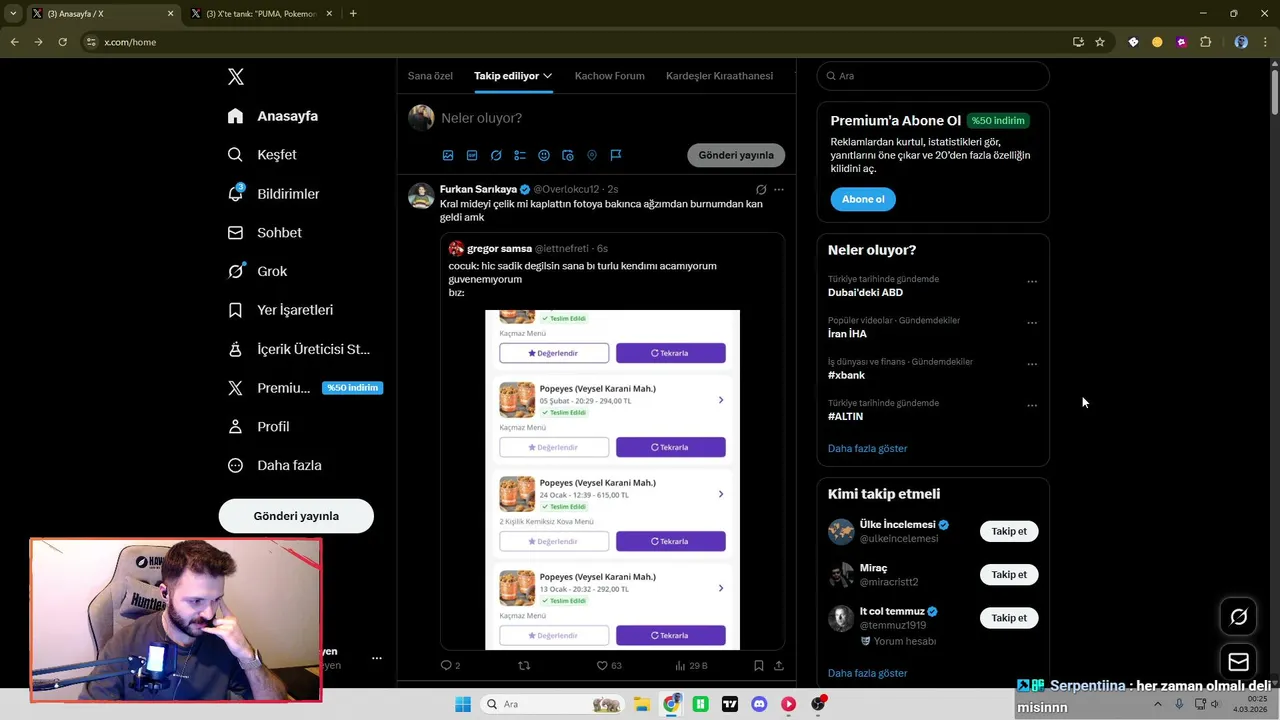Open options for #ALTIN trend
Image resolution: width=1280 pixels, height=720 pixels.
[1032, 406]
